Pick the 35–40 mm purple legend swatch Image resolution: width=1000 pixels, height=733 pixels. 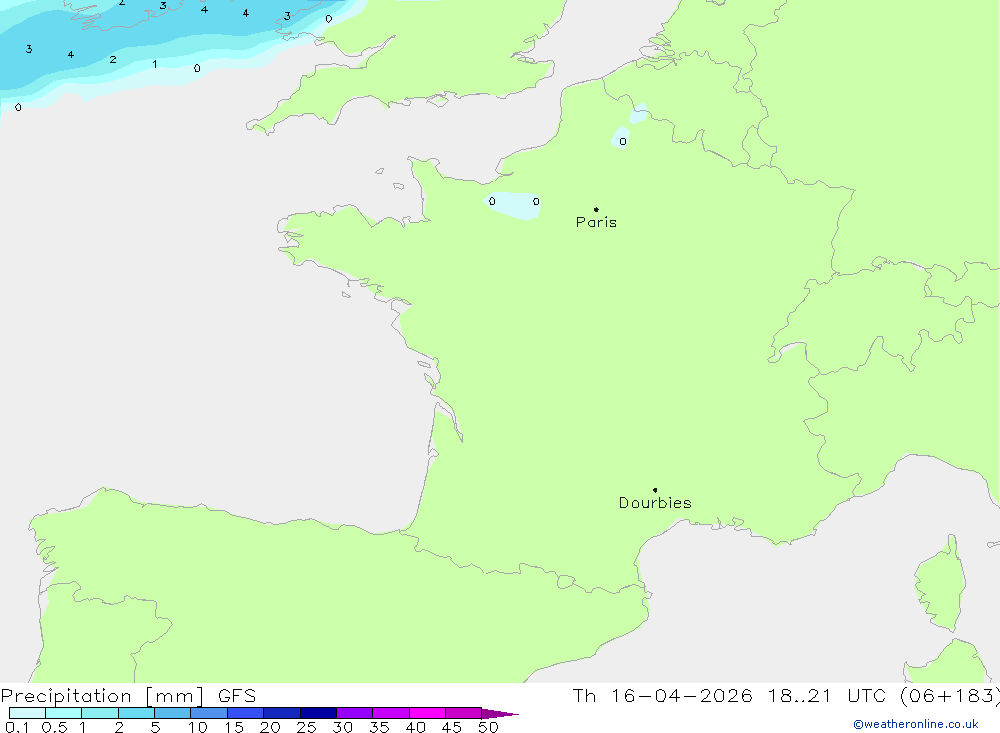coord(391,713)
